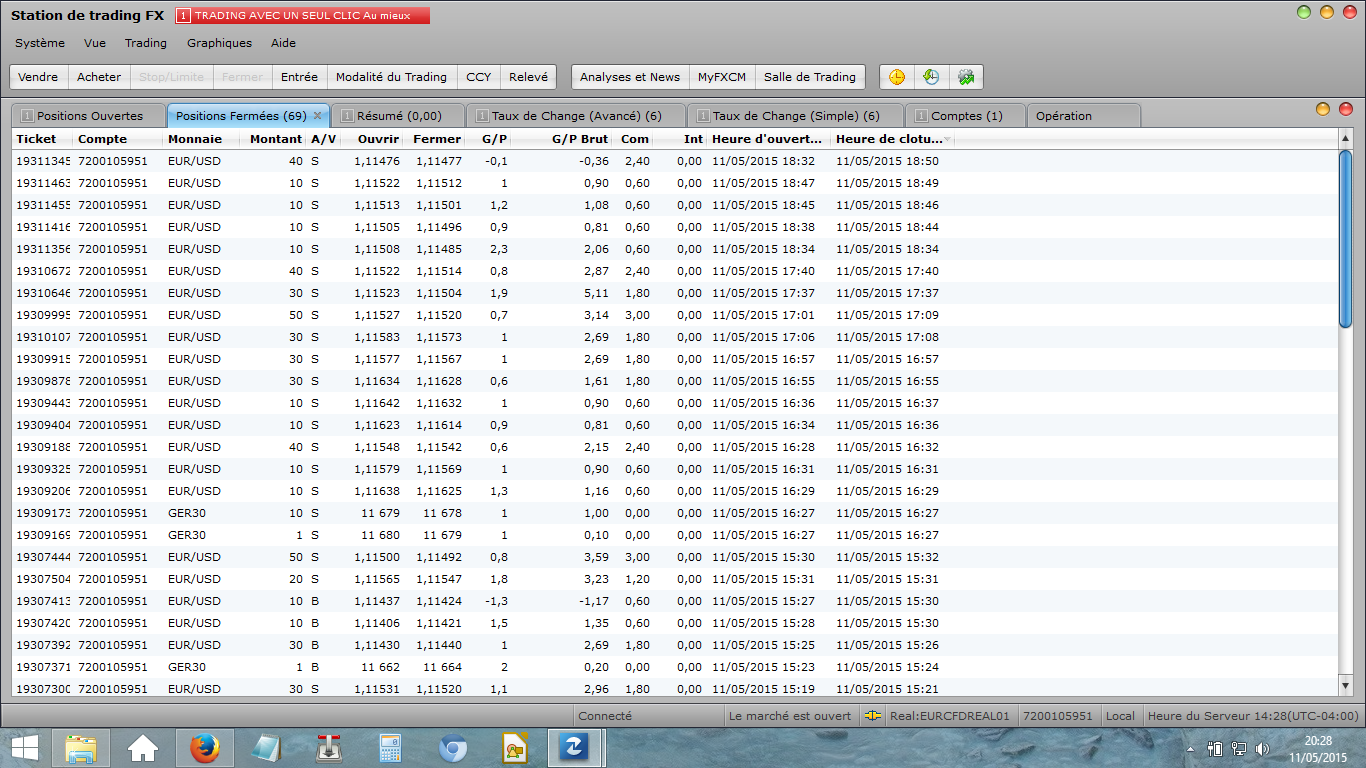Open Analyses et News

[630, 77]
